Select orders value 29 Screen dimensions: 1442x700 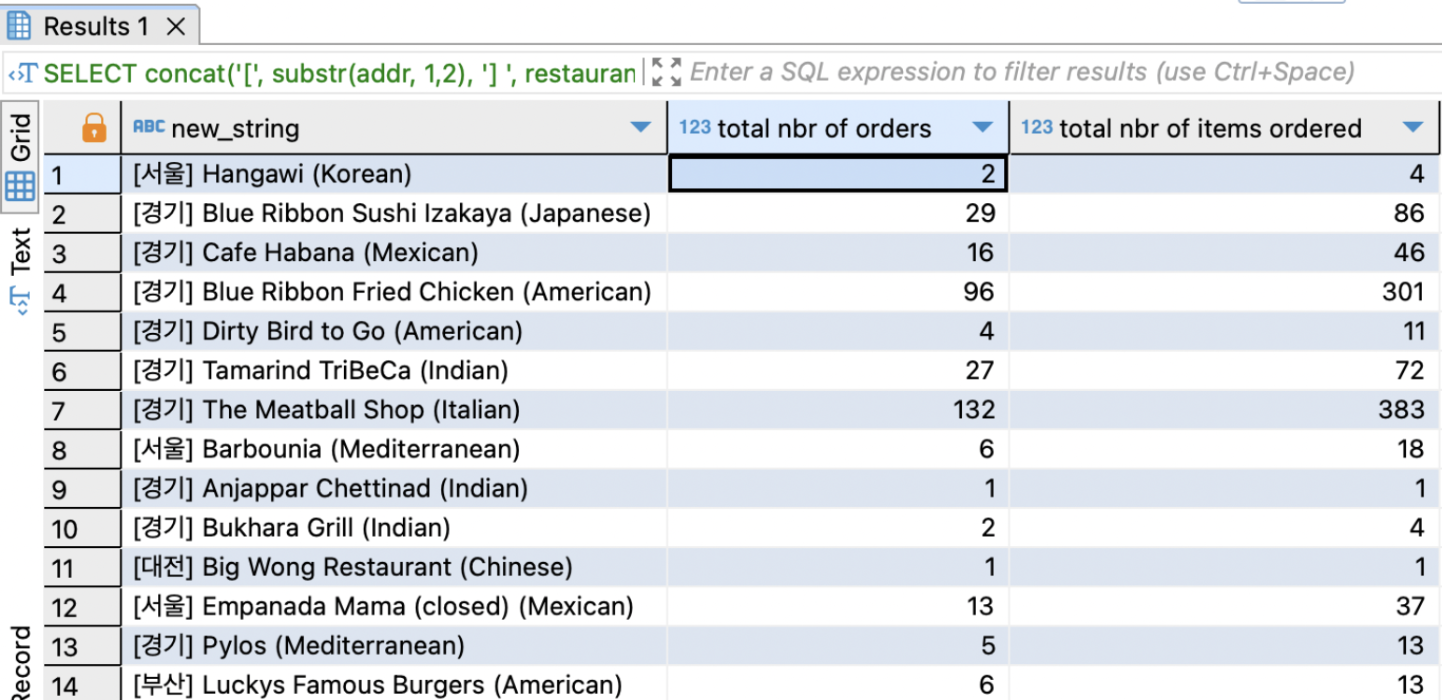tap(838, 214)
